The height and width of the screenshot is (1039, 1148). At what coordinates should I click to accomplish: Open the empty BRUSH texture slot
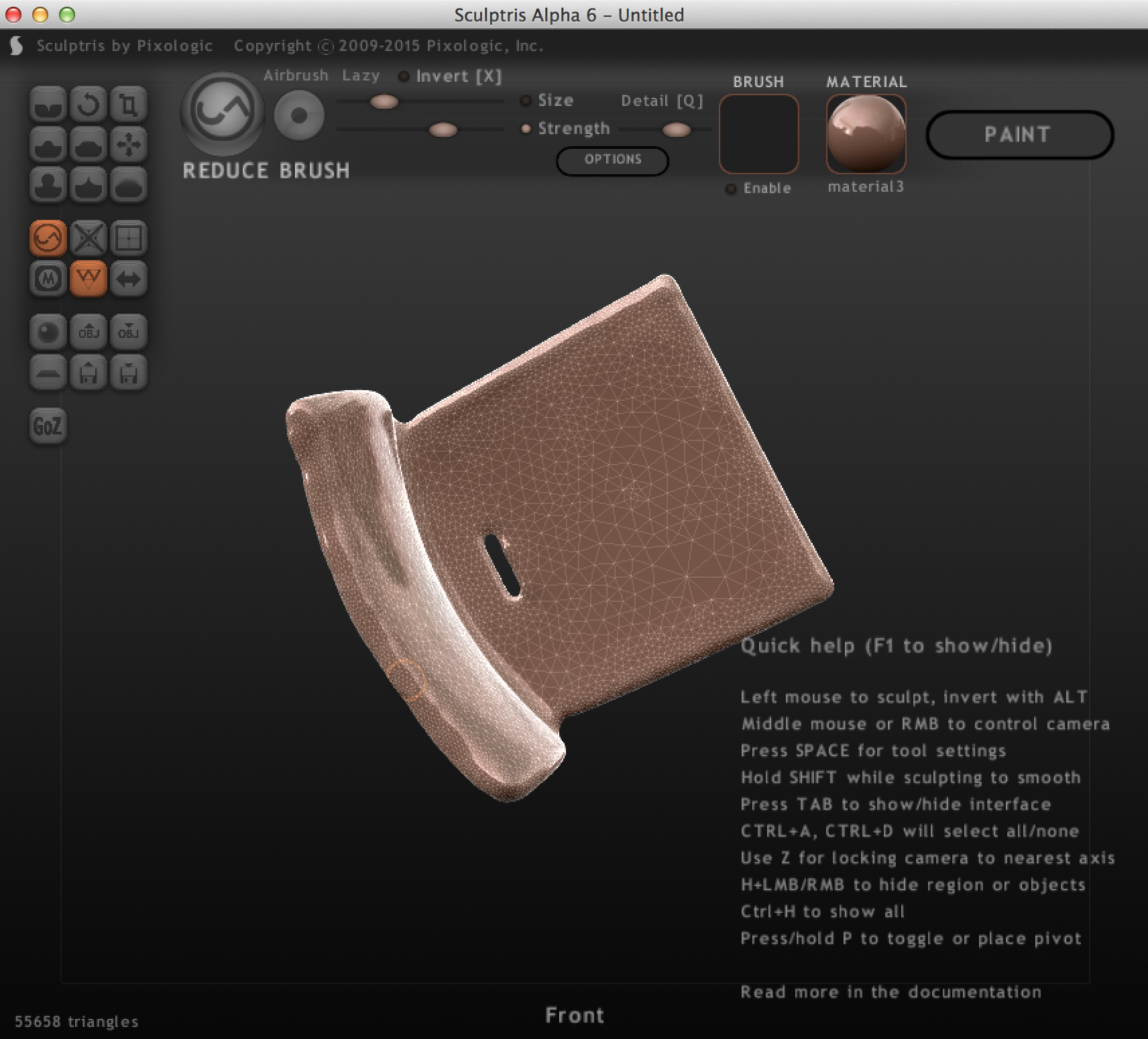pos(758,133)
